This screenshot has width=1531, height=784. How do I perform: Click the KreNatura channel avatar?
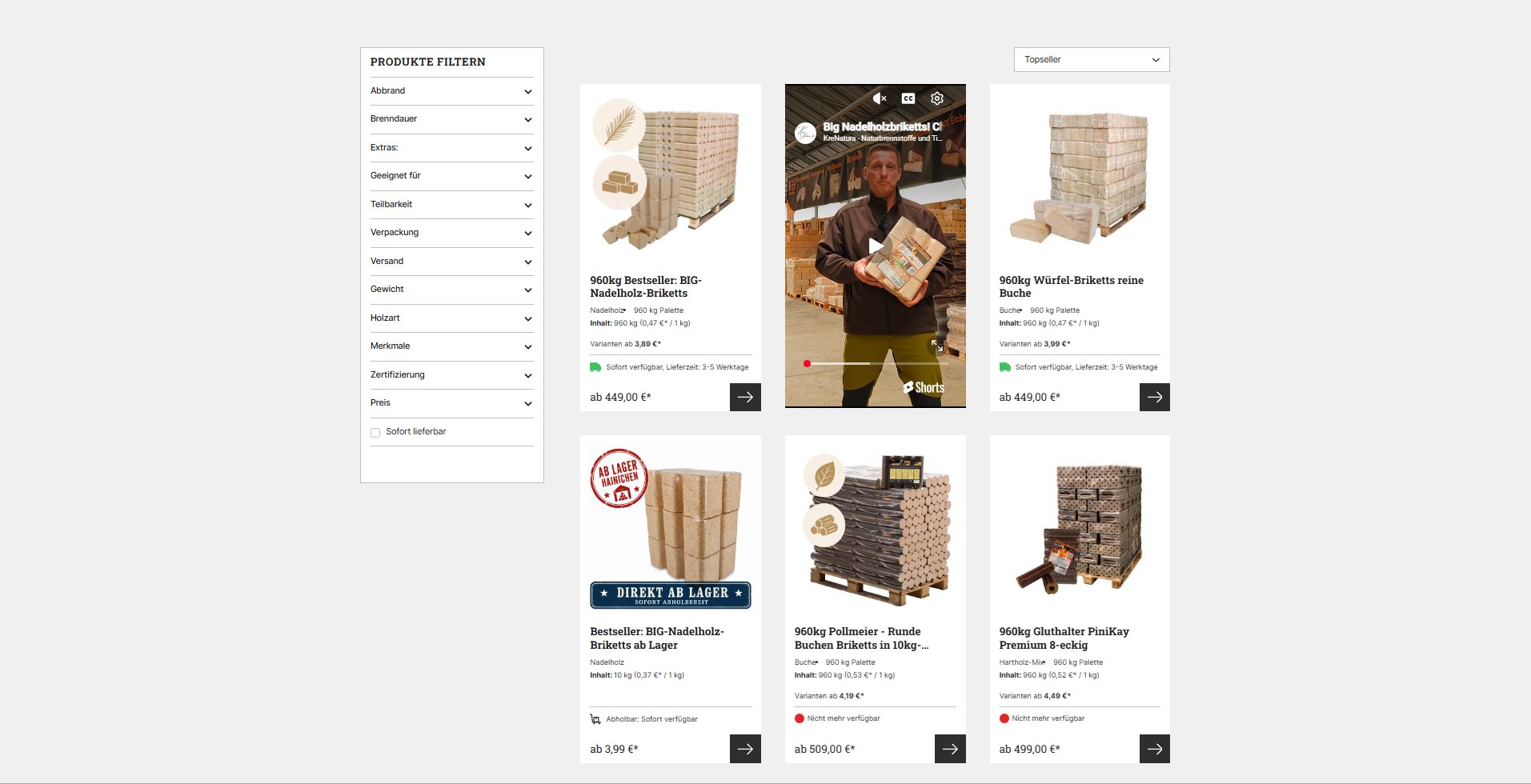(x=806, y=133)
